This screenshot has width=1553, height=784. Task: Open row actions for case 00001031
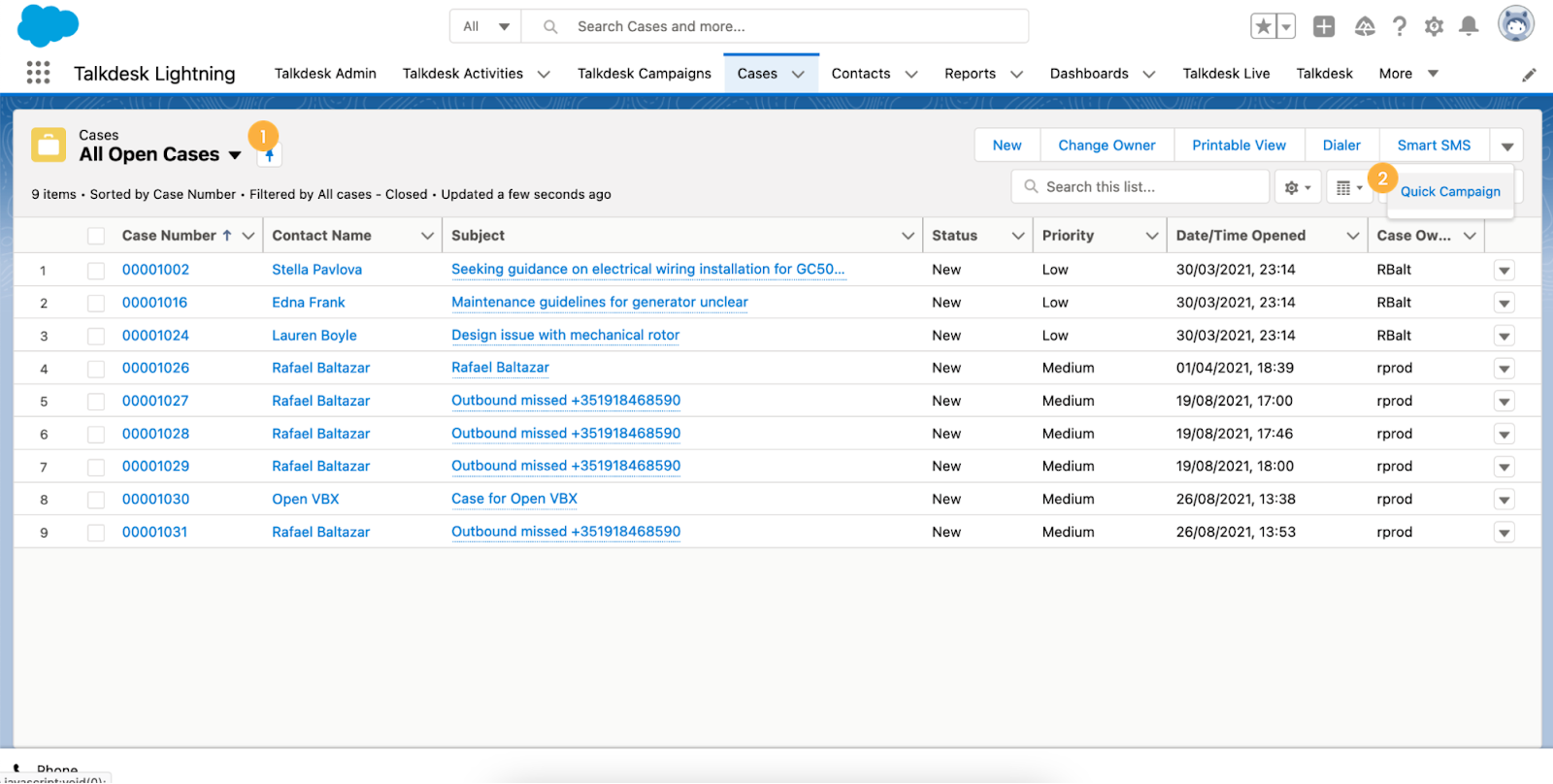pos(1504,533)
